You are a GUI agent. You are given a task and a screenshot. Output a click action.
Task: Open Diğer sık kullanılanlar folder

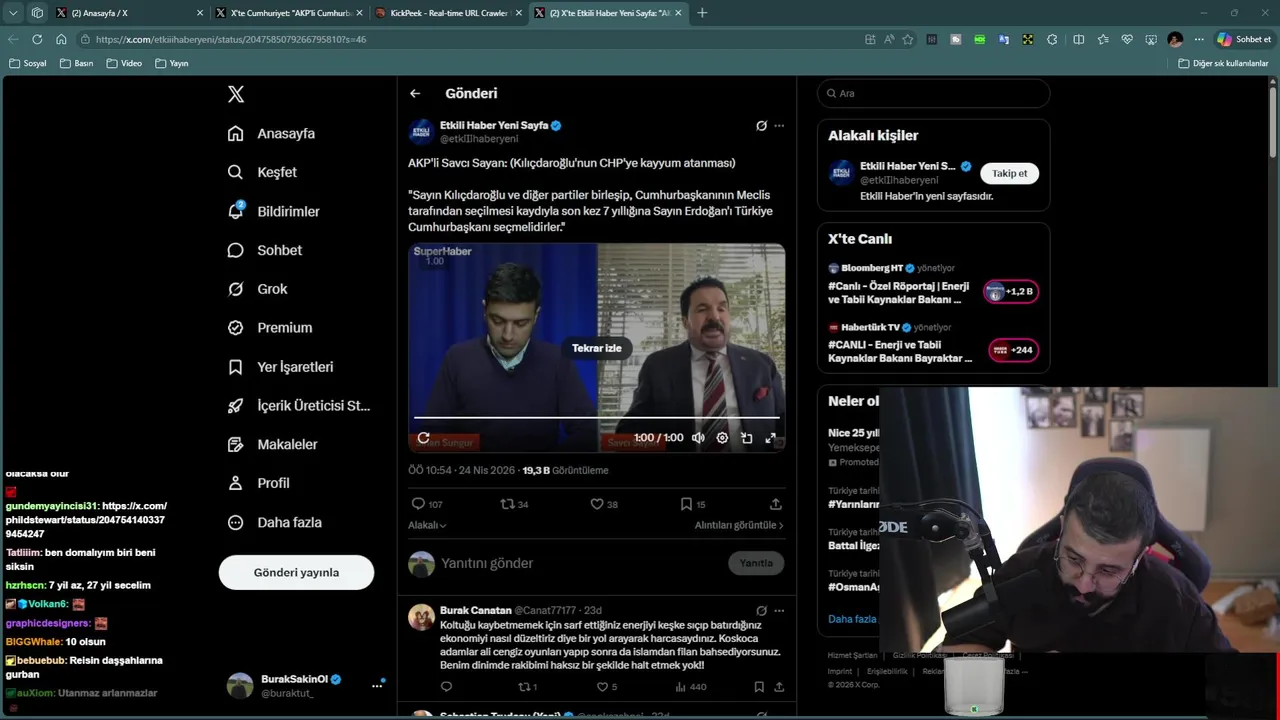click(x=1223, y=63)
